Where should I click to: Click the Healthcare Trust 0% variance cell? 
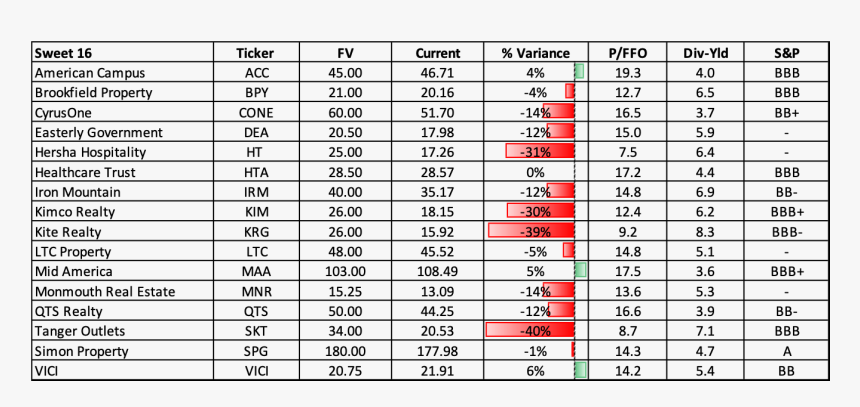click(x=535, y=172)
